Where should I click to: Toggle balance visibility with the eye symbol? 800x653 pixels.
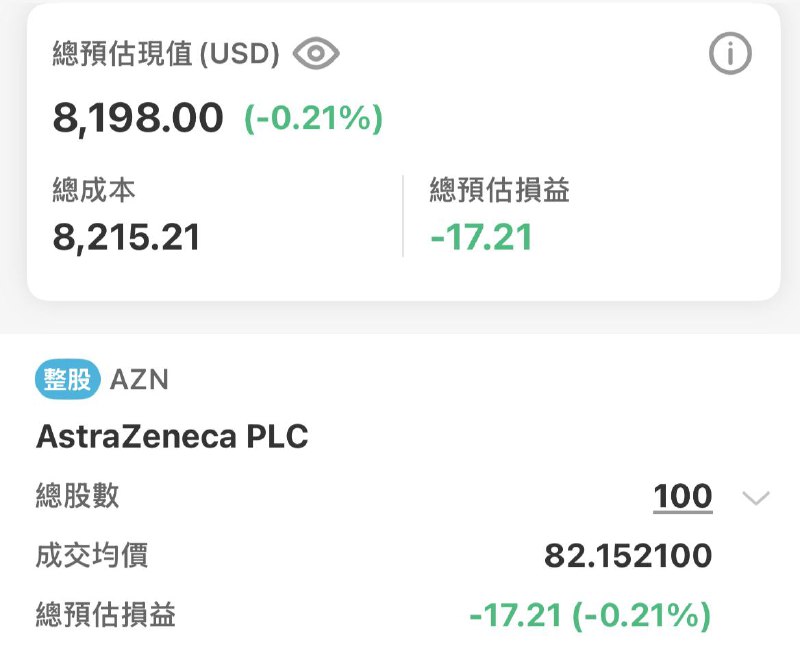click(318, 53)
